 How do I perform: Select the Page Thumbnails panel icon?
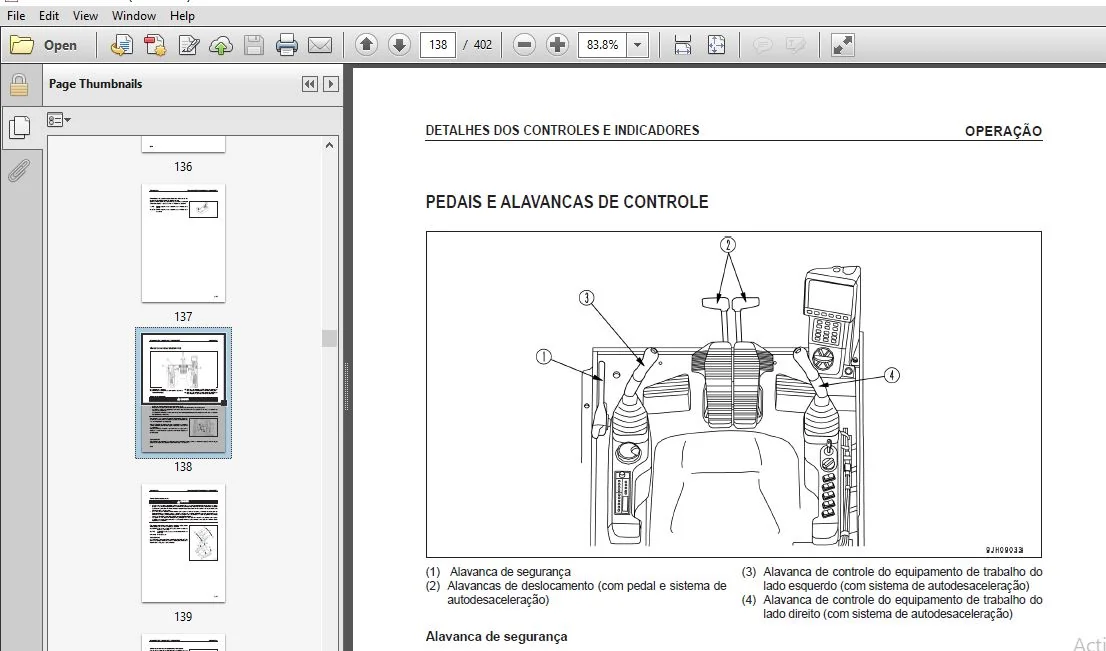(19, 127)
